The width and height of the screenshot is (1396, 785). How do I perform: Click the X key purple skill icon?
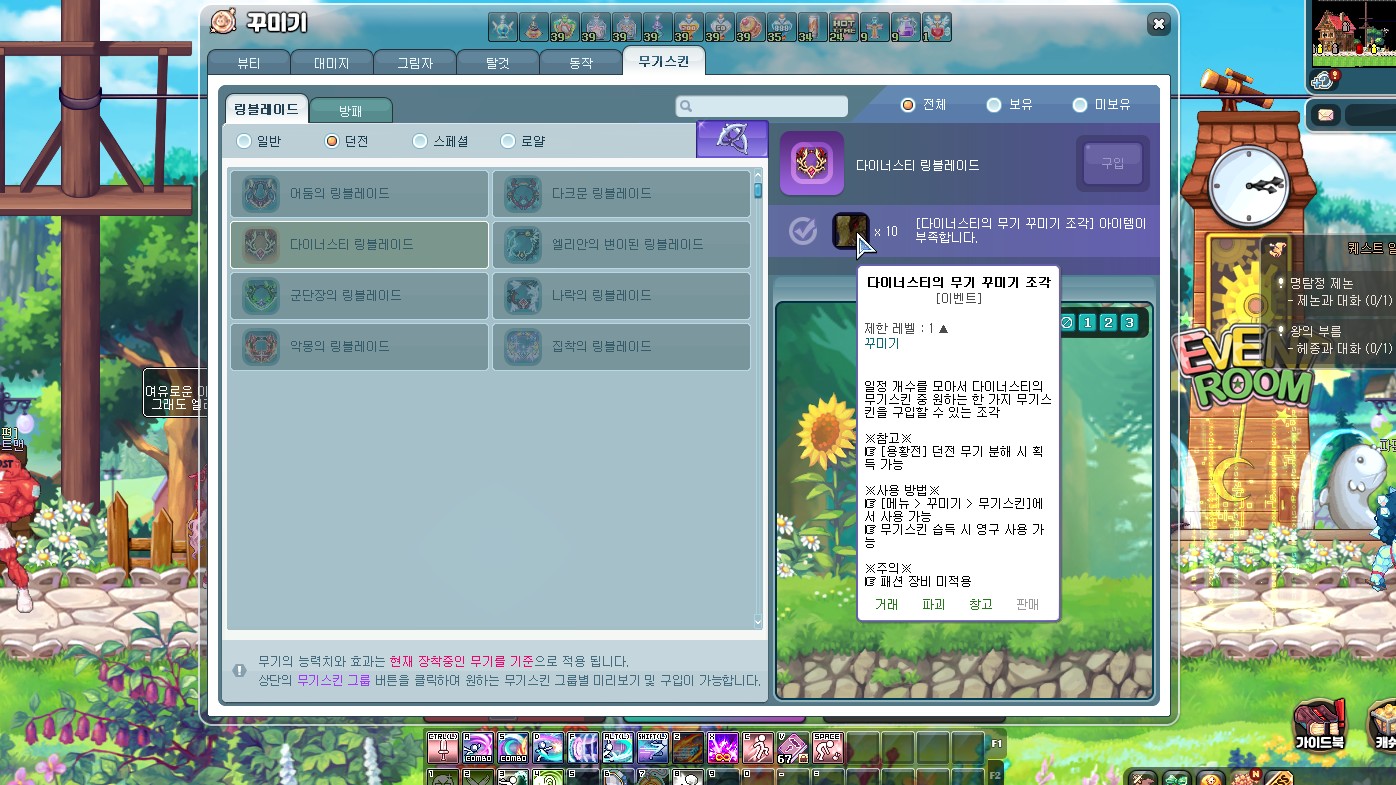[722, 748]
